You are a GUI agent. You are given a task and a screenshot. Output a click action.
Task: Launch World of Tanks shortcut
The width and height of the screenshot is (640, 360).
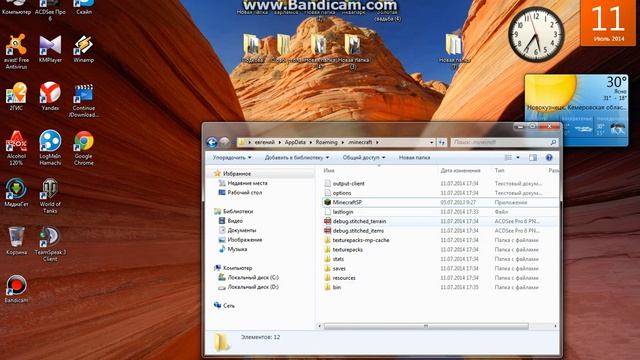(50, 196)
